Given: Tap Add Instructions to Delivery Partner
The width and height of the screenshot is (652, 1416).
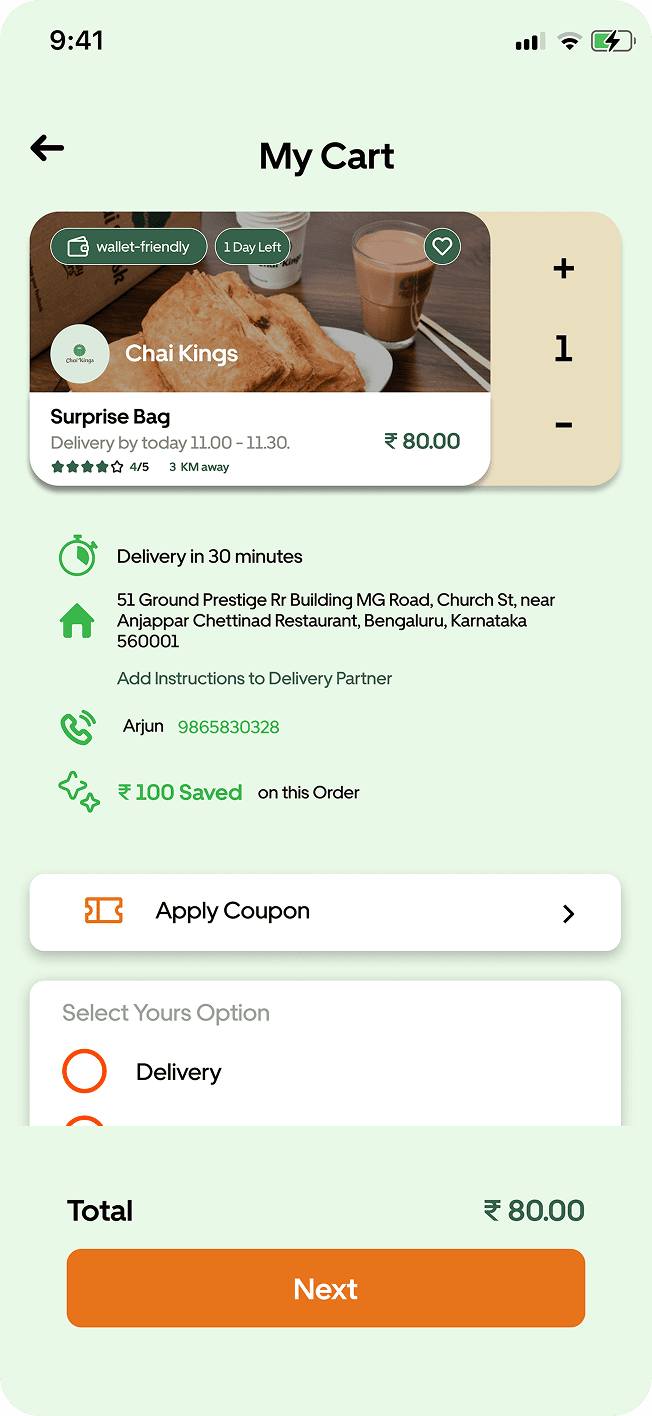Looking at the screenshot, I should click(254, 678).
